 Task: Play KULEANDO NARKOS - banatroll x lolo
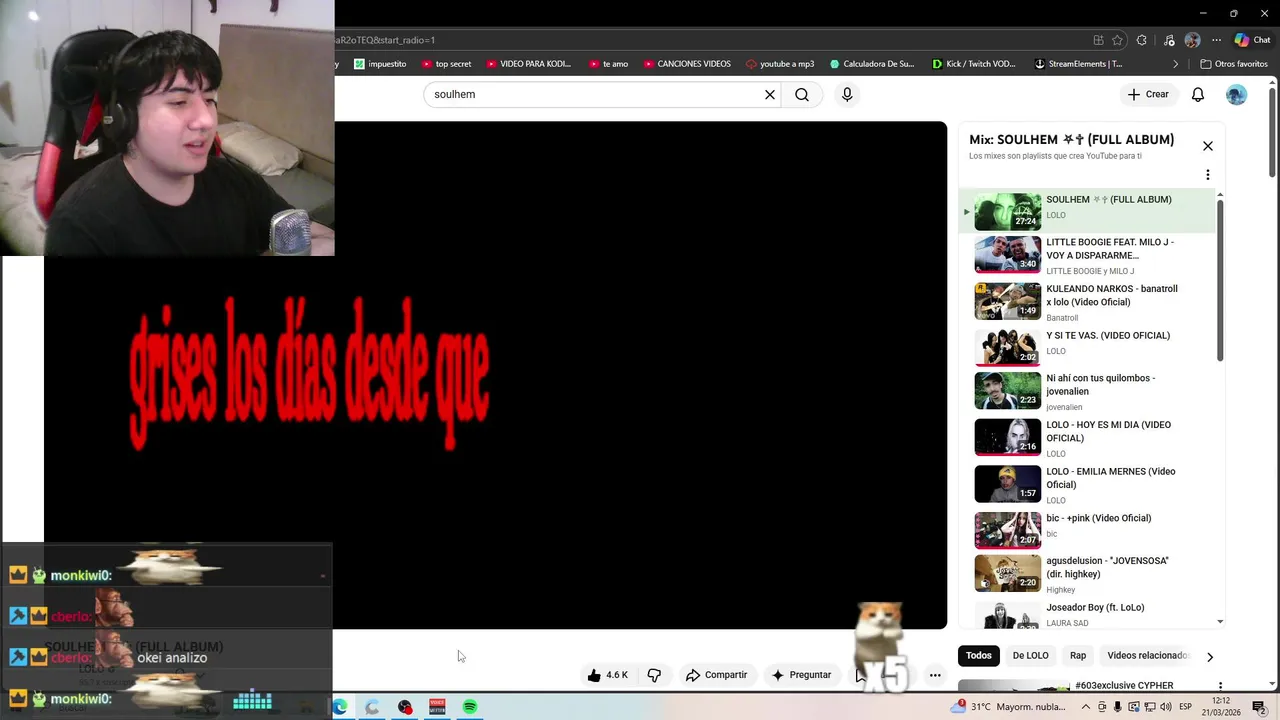click(1087, 302)
